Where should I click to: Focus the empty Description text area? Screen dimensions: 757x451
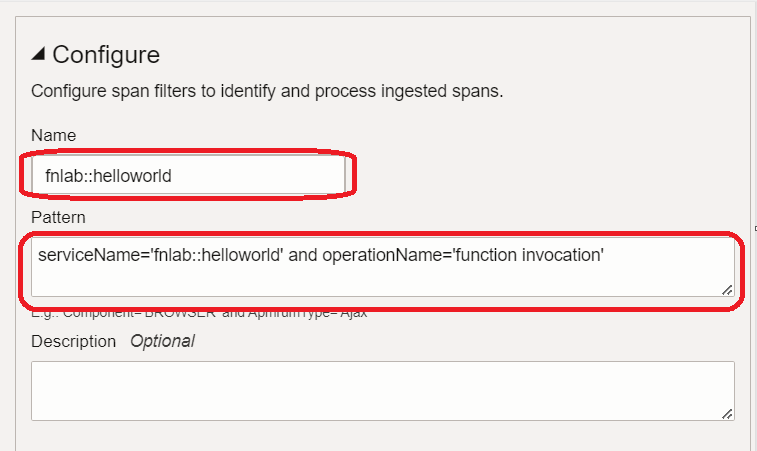pos(382,390)
